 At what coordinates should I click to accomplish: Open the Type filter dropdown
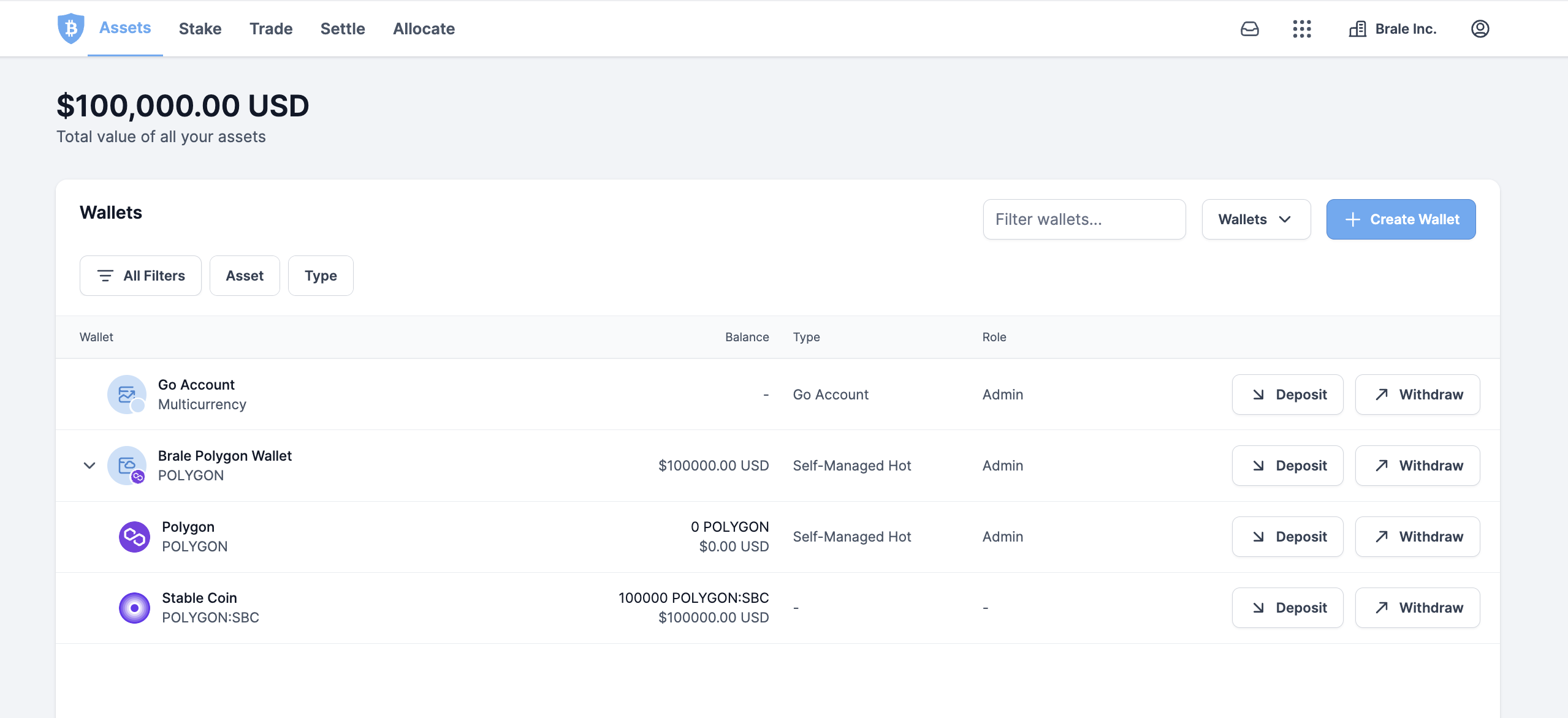click(x=321, y=276)
